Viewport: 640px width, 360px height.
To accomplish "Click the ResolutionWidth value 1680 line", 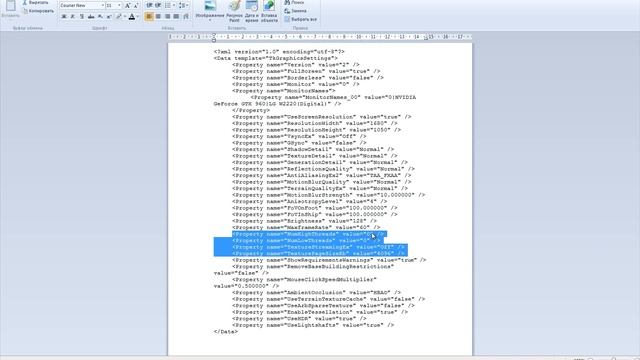I will tap(315, 123).
